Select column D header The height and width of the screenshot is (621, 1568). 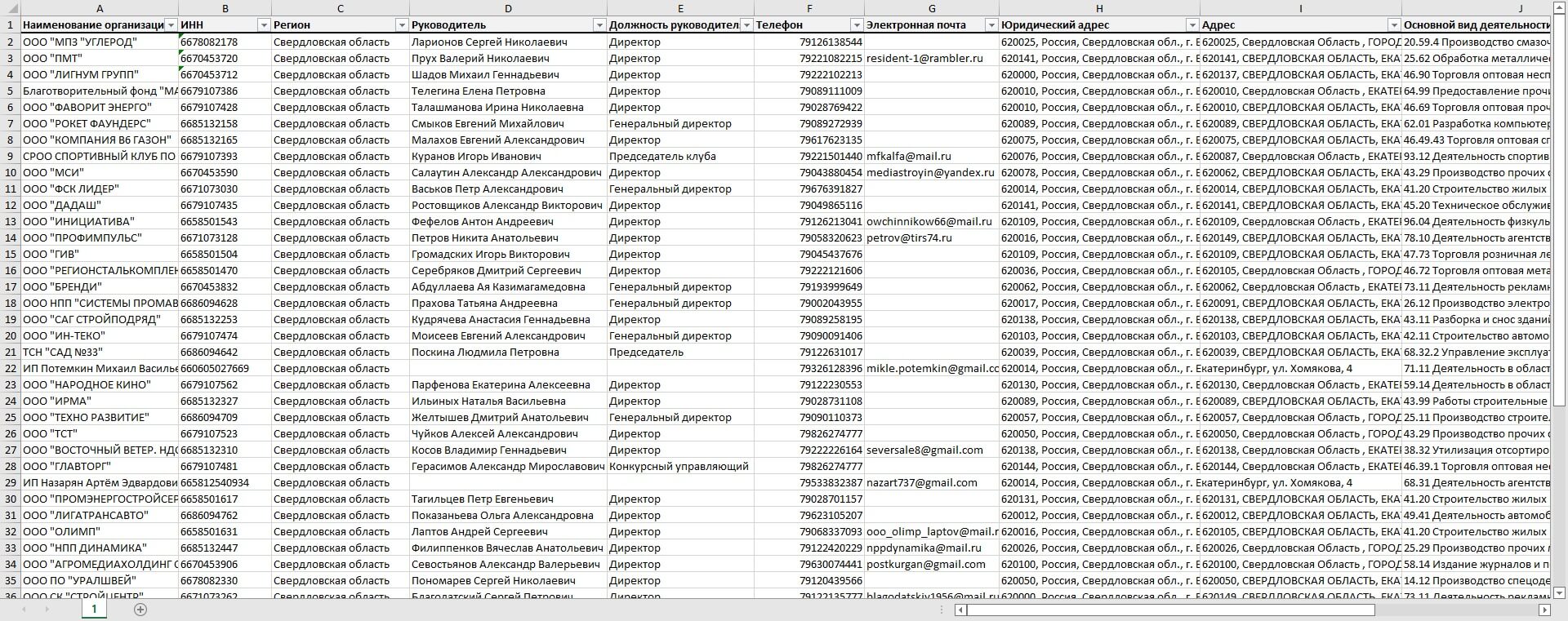pos(508,8)
